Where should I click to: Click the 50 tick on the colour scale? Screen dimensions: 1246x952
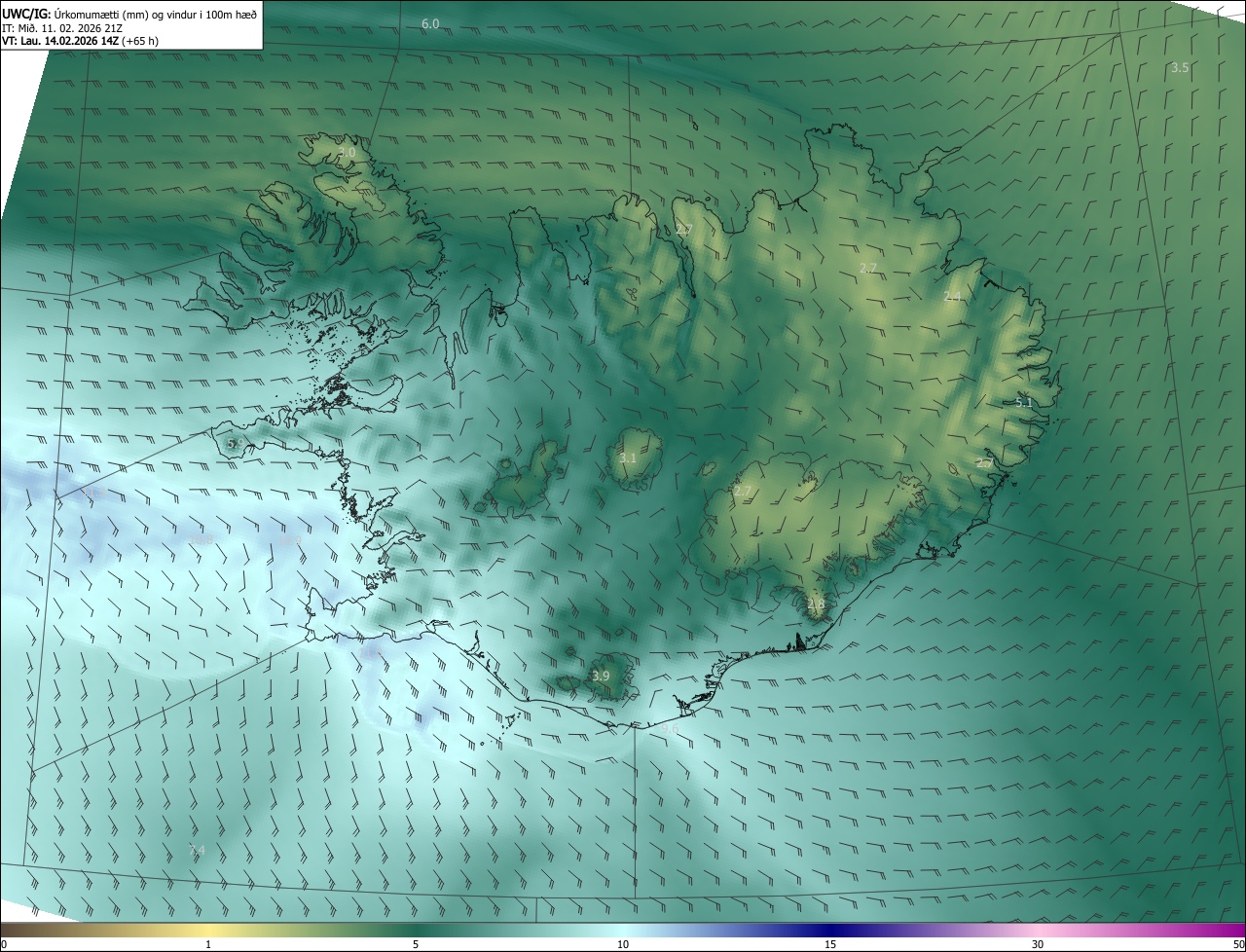click(x=1238, y=944)
